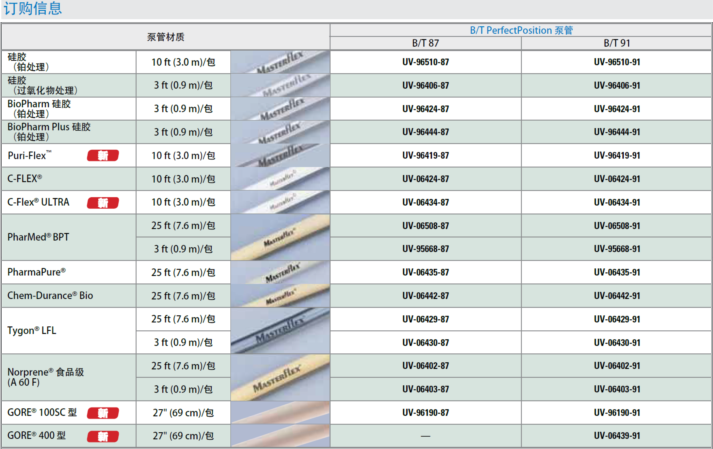Select part number UV-96444-87
The height and width of the screenshot is (449, 713).
(x=426, y=132)
